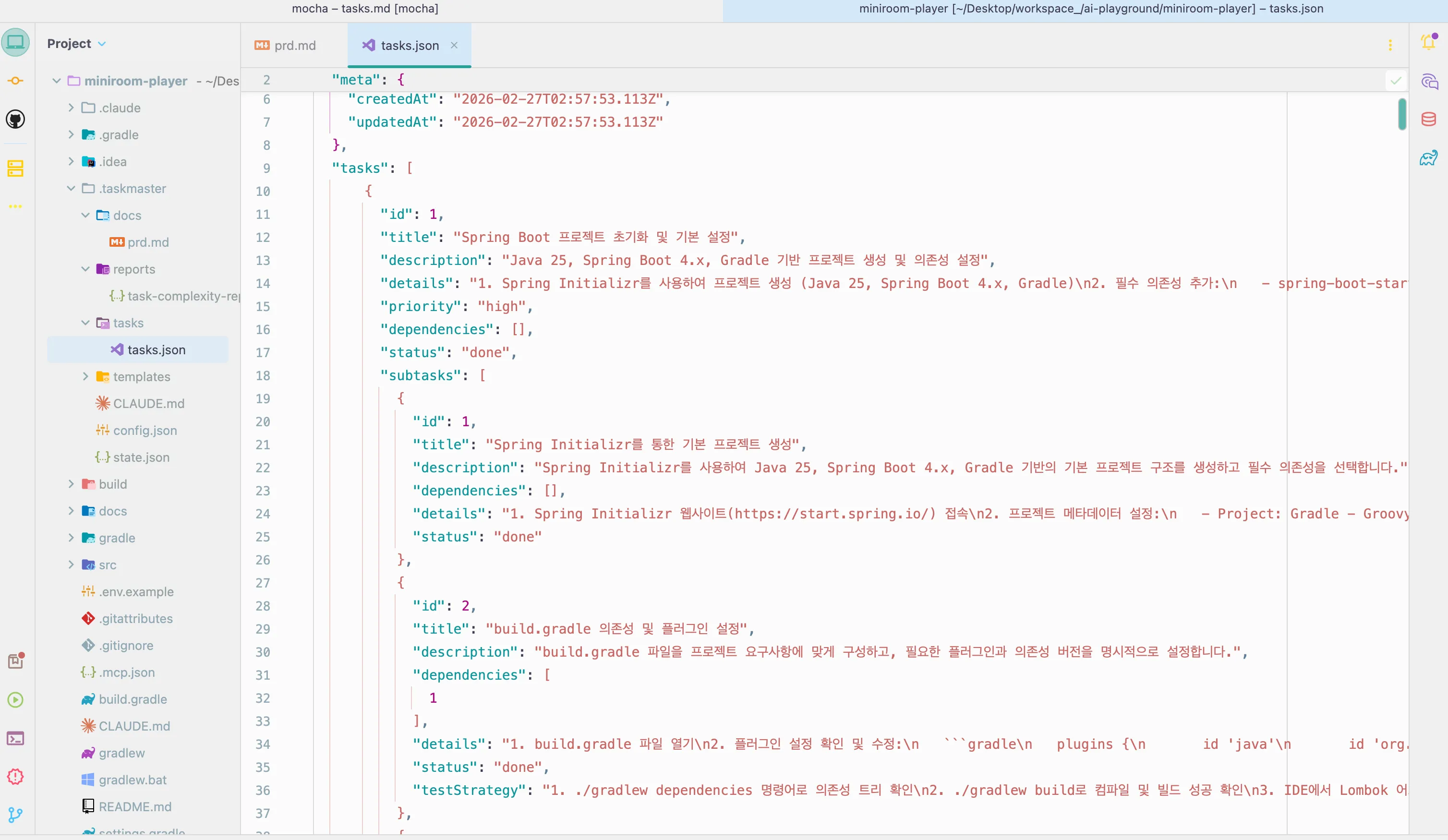The height and width of the screenshot is (840, 1448).
Task: Click the "dependencies": [], line at gutter line 16
Action: [x=457, y=329]
